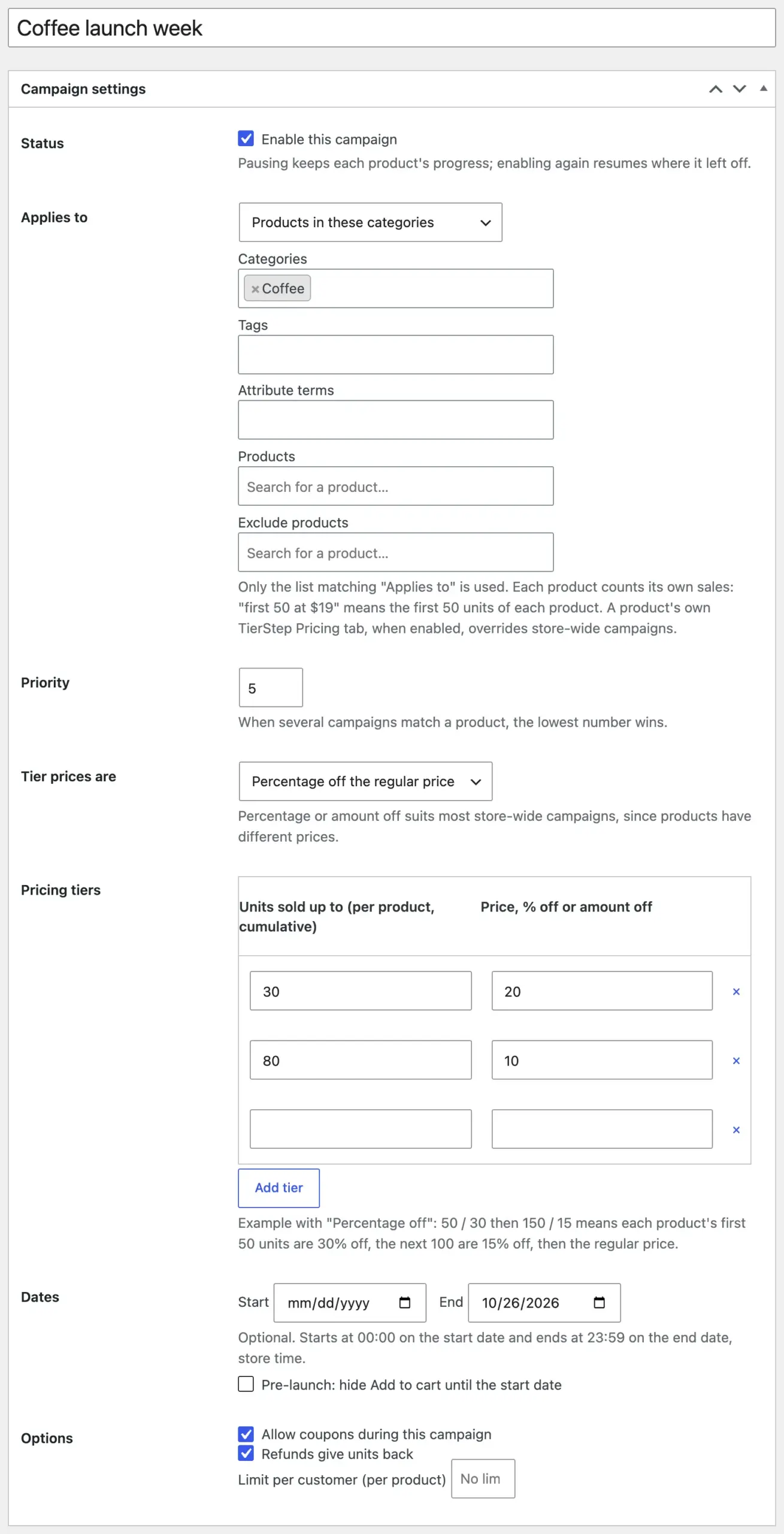Click the Exclude products search field

395,552
